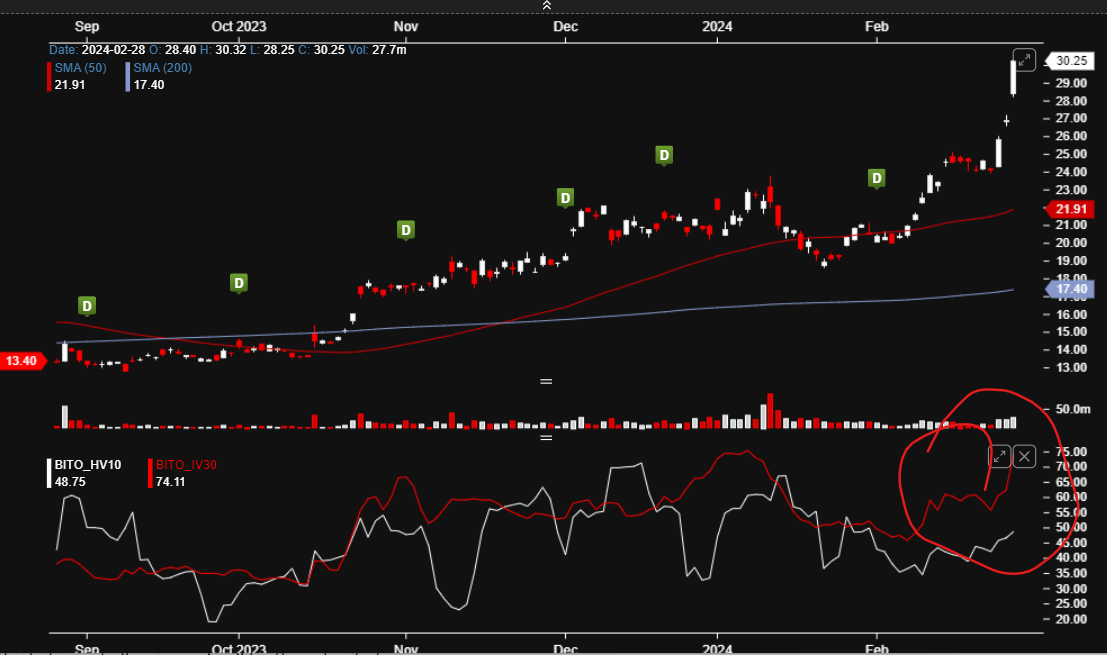The height and width of the screenshot is (655, 1107).
Task: Click the blue SMA (200) color bar
Action: (128, 76)
